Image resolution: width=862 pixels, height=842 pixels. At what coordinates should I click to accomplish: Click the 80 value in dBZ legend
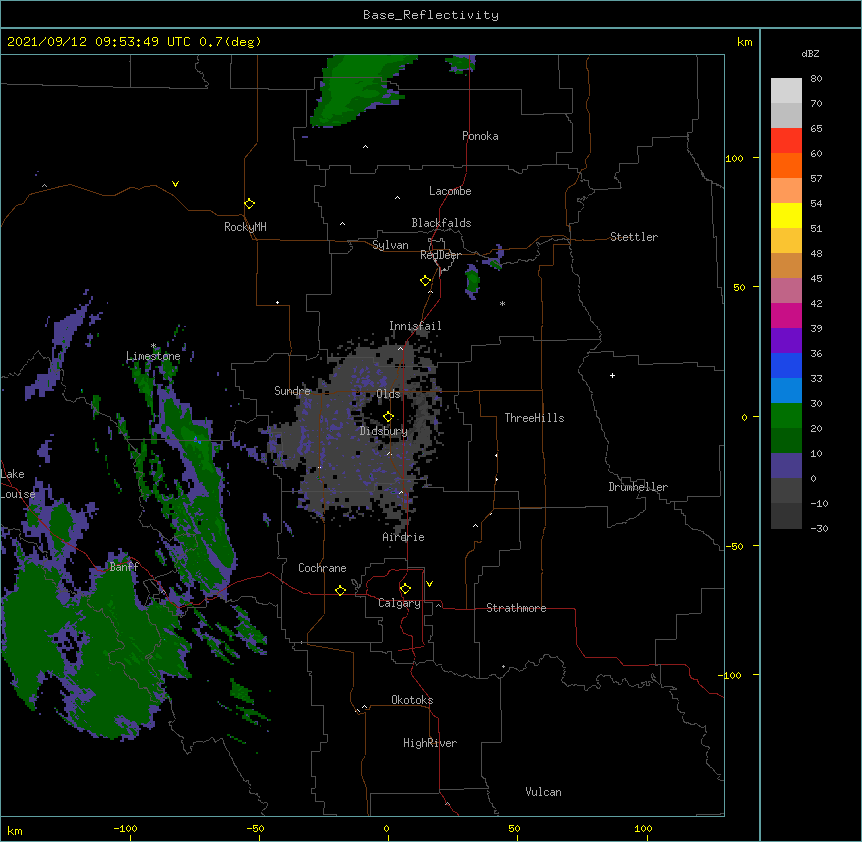click(816, 78)
